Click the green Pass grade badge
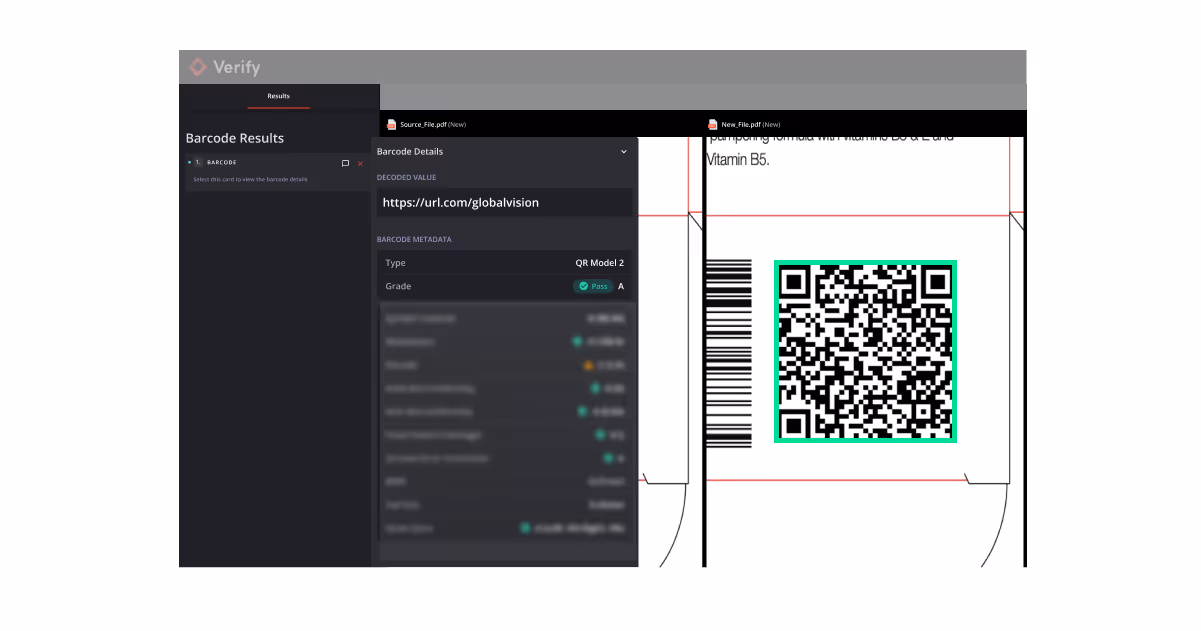 click(x=593, y=286)
